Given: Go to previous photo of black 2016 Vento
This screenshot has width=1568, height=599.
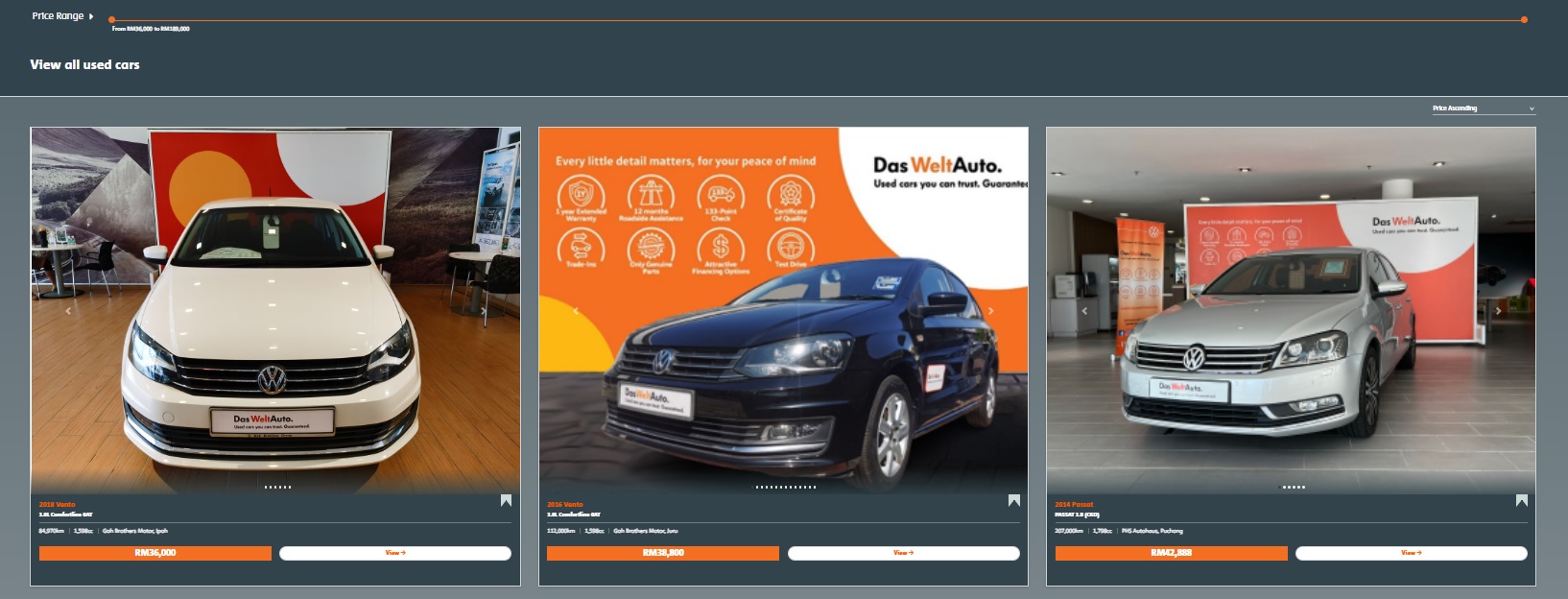Looking at the screenshot, I should tap(576, 311).
